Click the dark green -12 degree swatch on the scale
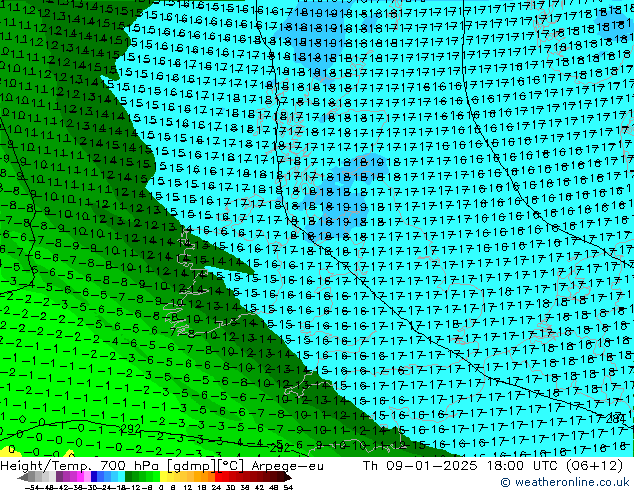Screen dimensions: 634x490 (x=129, y=477)
